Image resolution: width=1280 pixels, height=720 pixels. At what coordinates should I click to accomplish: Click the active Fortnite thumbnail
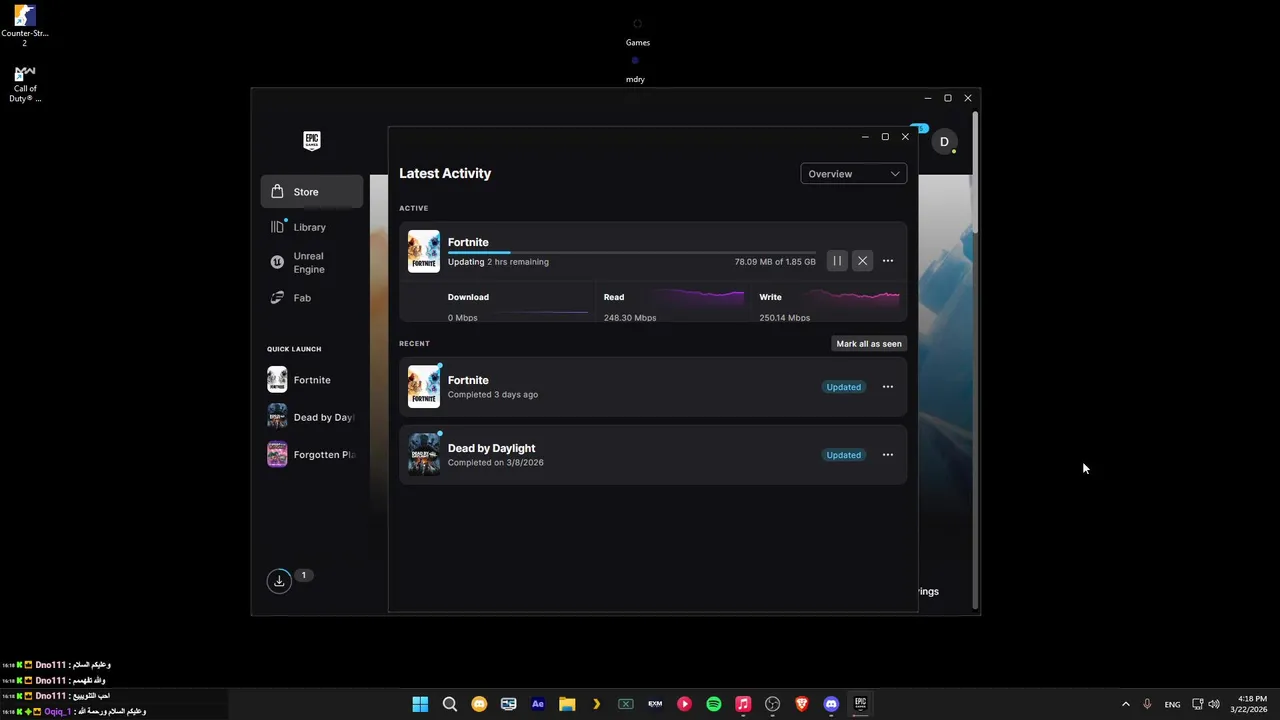click(x=424, y=251)
